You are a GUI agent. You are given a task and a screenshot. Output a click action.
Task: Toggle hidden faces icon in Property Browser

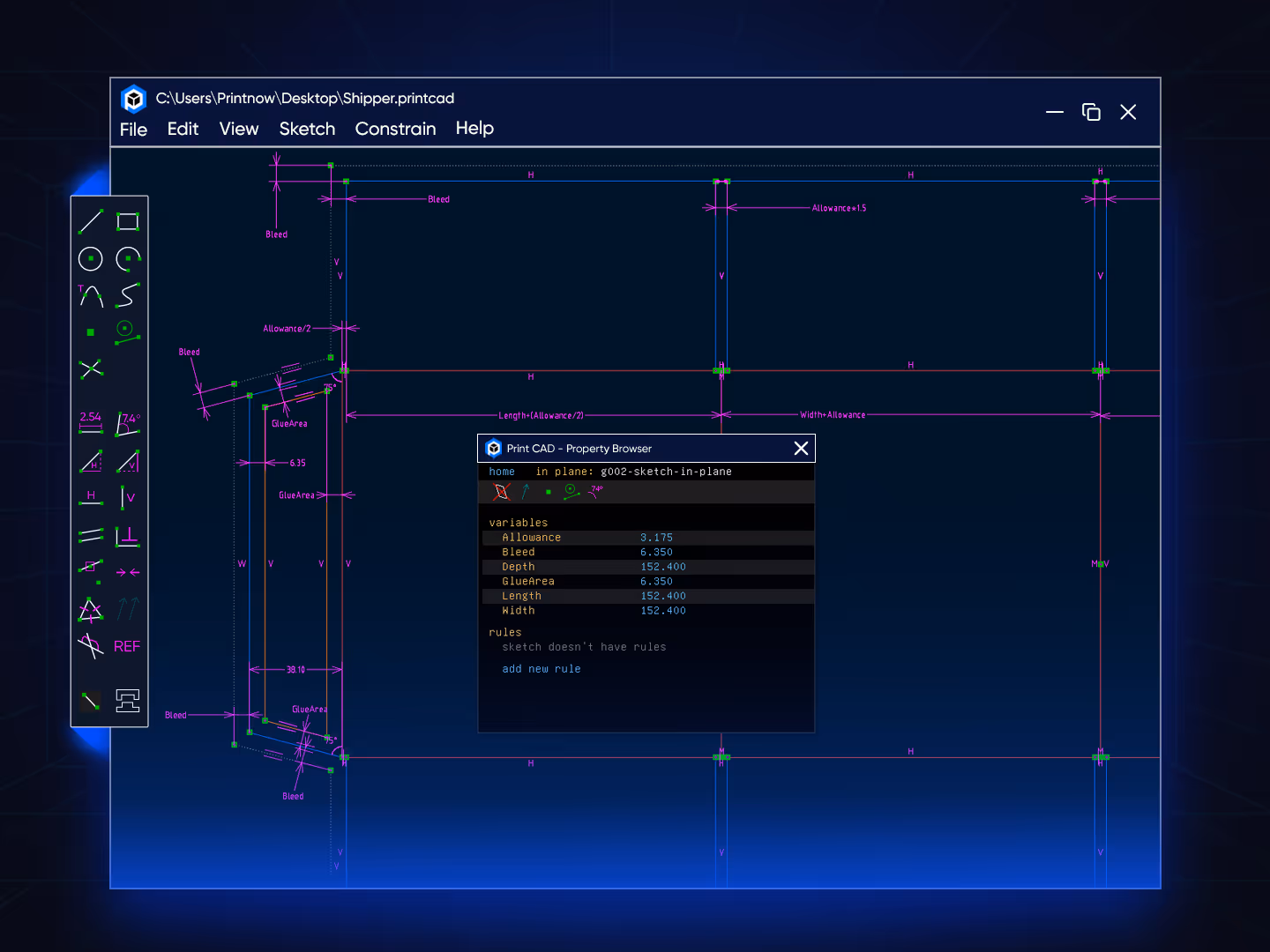502,492
